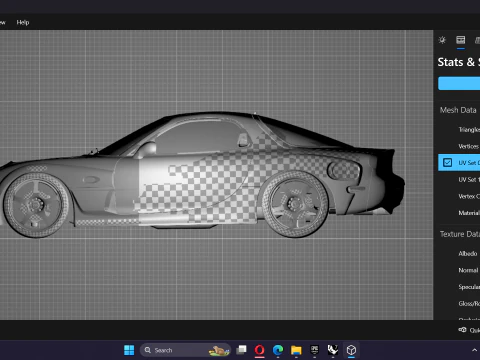Select the Gloss/Roughness texture row
Screen dimensions: 480x360
(459, 303)
